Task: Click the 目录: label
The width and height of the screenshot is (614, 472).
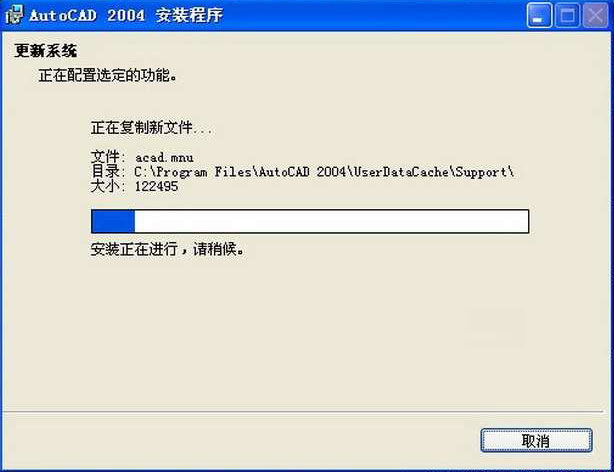Action: [x=108, y=172]
